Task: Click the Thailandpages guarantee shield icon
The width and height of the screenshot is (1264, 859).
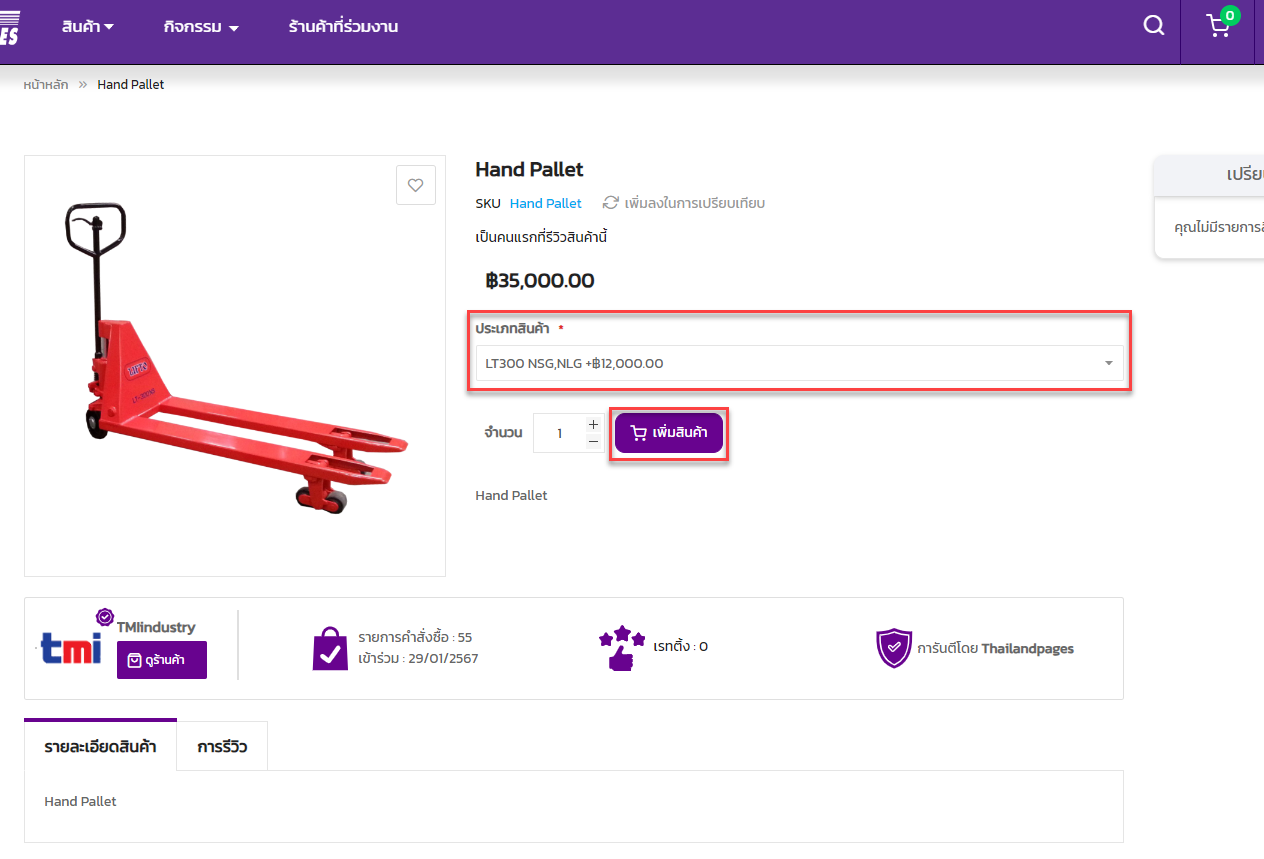Action: 893,648
